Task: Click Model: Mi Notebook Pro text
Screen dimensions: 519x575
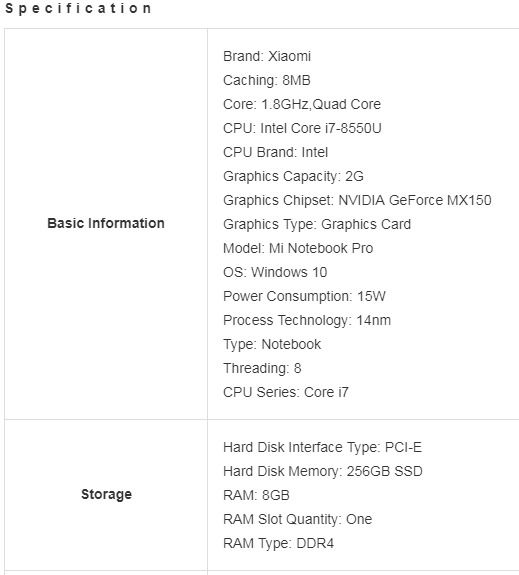Action: tap(298, 248)
